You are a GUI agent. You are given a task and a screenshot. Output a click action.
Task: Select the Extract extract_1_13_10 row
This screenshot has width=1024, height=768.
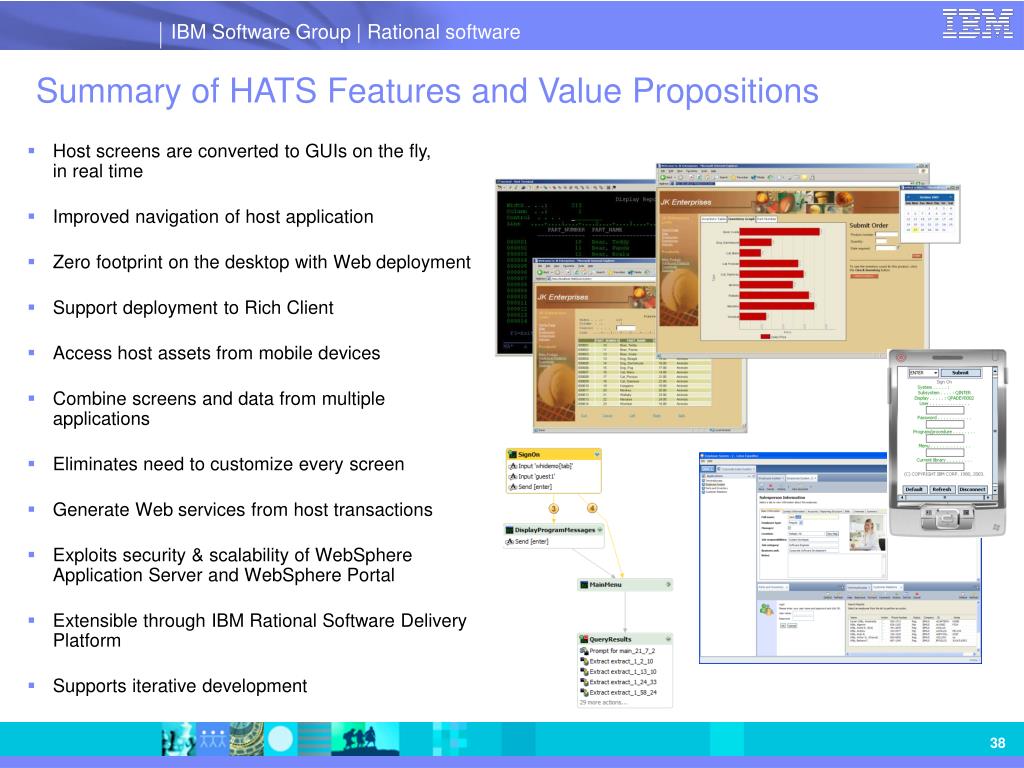pyautogui.click(x=618, y=672)
